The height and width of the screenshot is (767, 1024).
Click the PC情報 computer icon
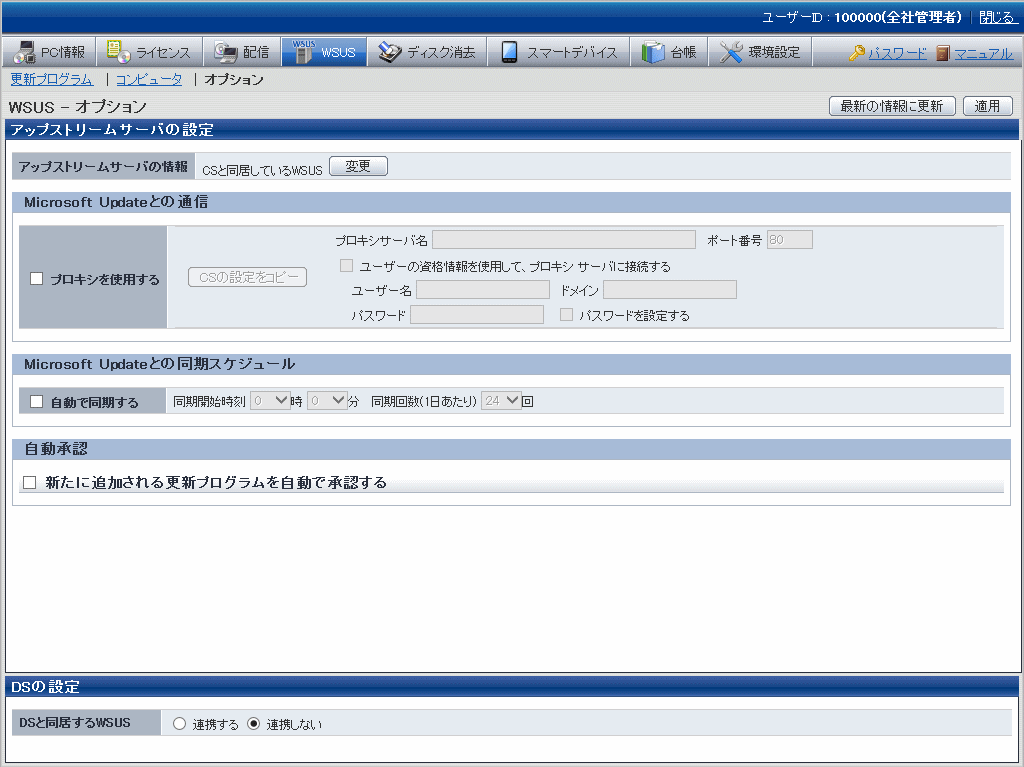24,52
